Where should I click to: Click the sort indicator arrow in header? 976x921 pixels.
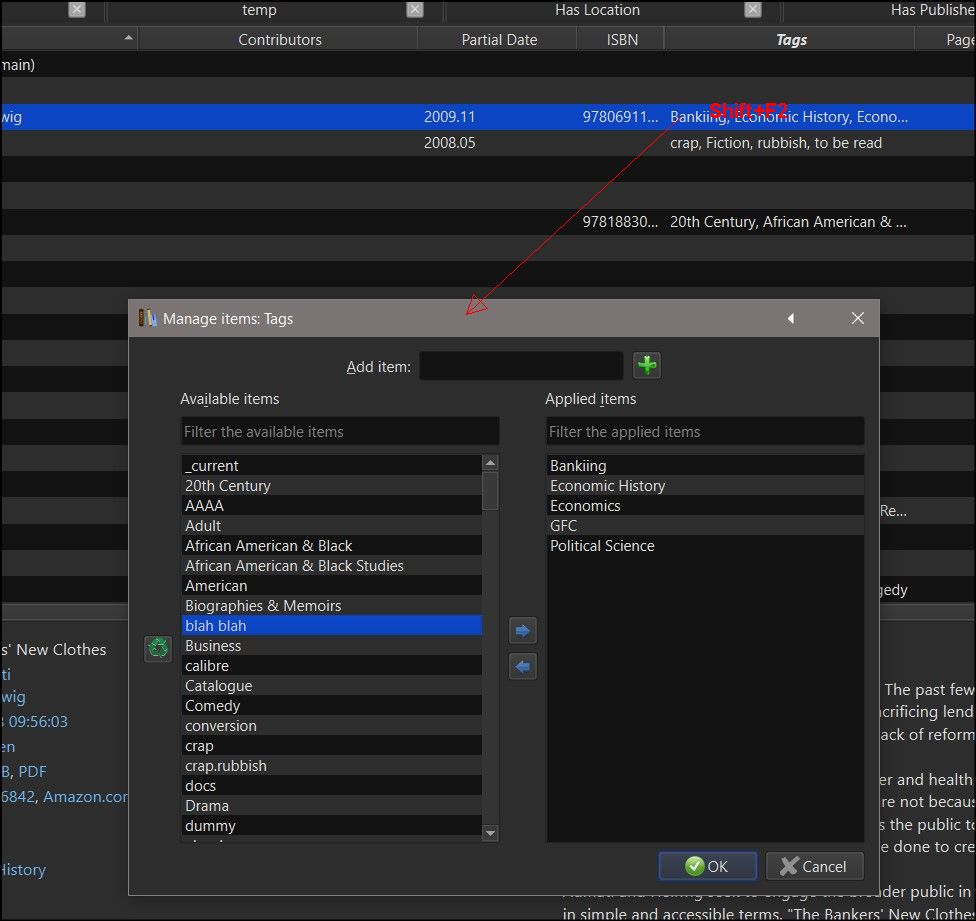(x=128, y=39)
